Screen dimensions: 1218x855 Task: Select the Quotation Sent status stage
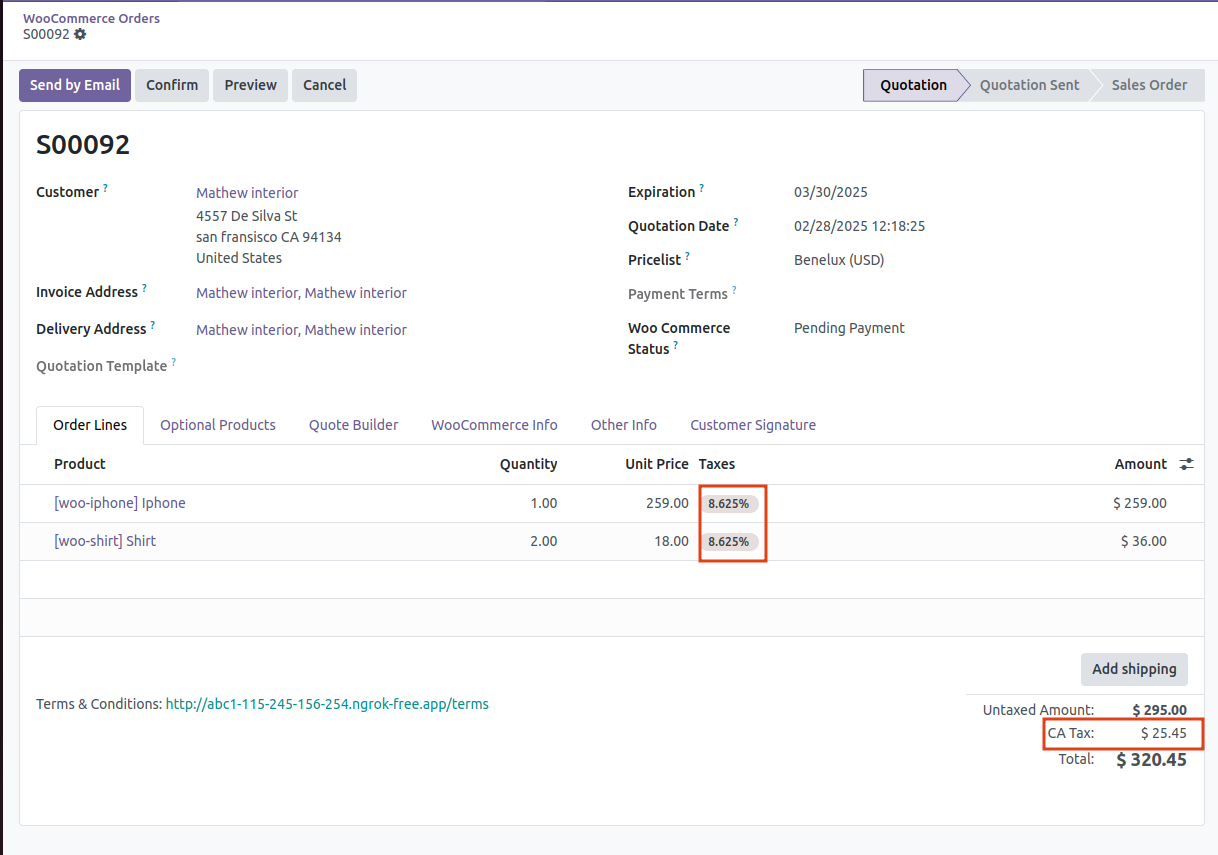(1029, 85)
